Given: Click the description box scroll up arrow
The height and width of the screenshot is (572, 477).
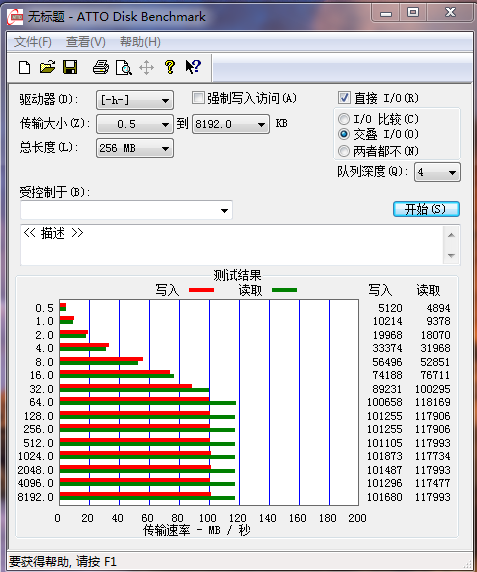Looking at the screenshot, I should [x=451, y=235].
